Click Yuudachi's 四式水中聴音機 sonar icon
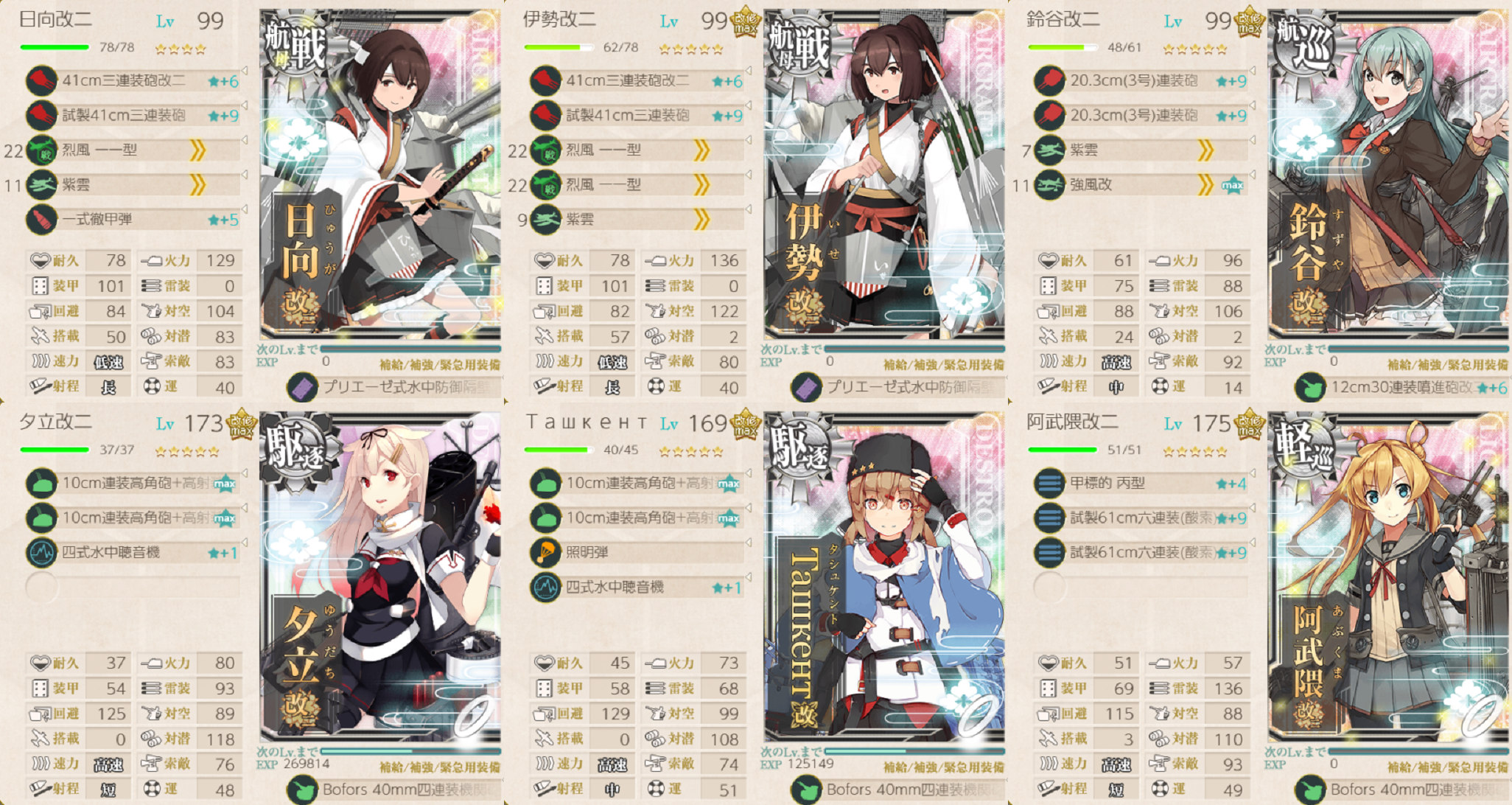This screenshot has height=805, width=1512. tap(41, 552)
